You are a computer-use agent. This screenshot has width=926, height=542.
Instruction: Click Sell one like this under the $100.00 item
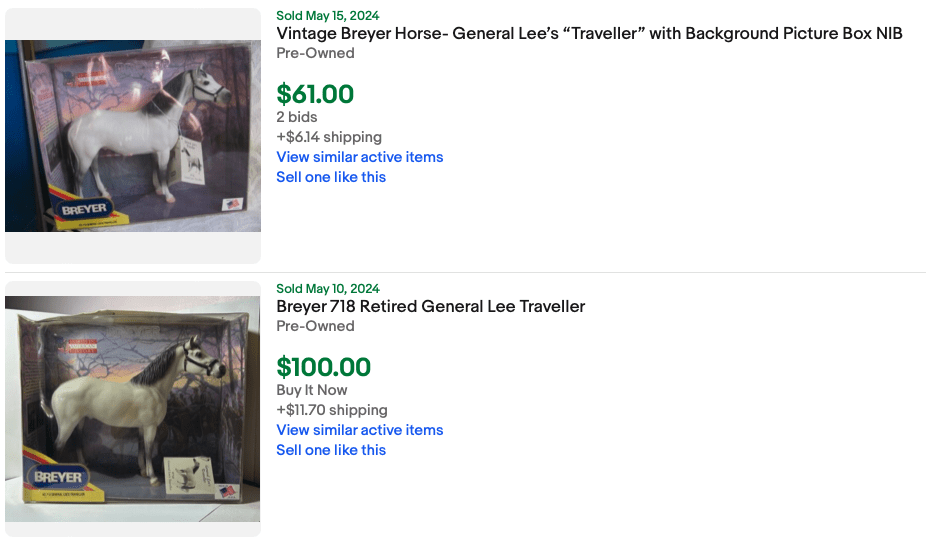pyautogui.click(x=331, y=450)
